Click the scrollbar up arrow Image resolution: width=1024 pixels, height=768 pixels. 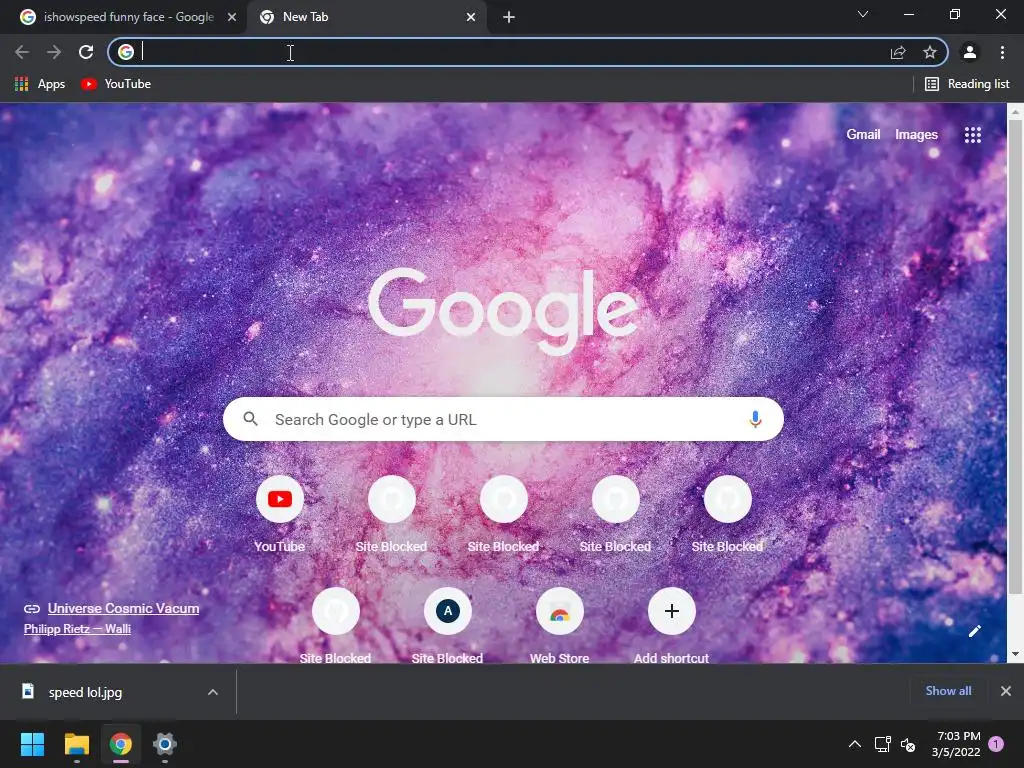coord(1015,112)
